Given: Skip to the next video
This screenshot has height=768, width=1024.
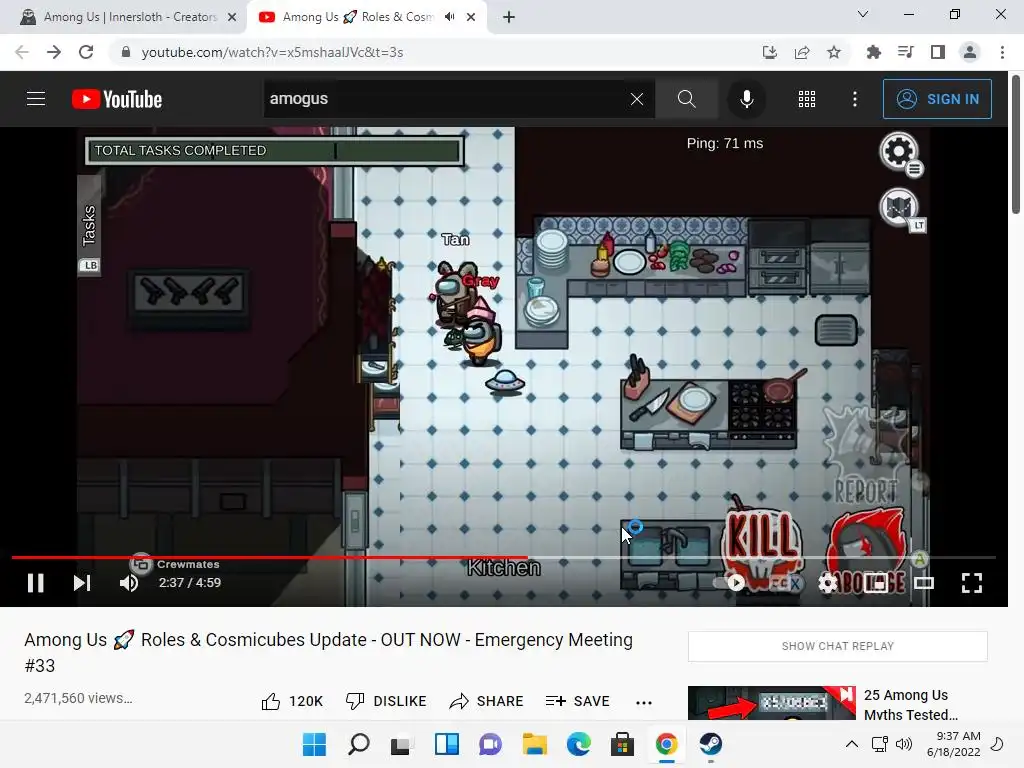Looking at the screenshot, I should pos(82,583).
